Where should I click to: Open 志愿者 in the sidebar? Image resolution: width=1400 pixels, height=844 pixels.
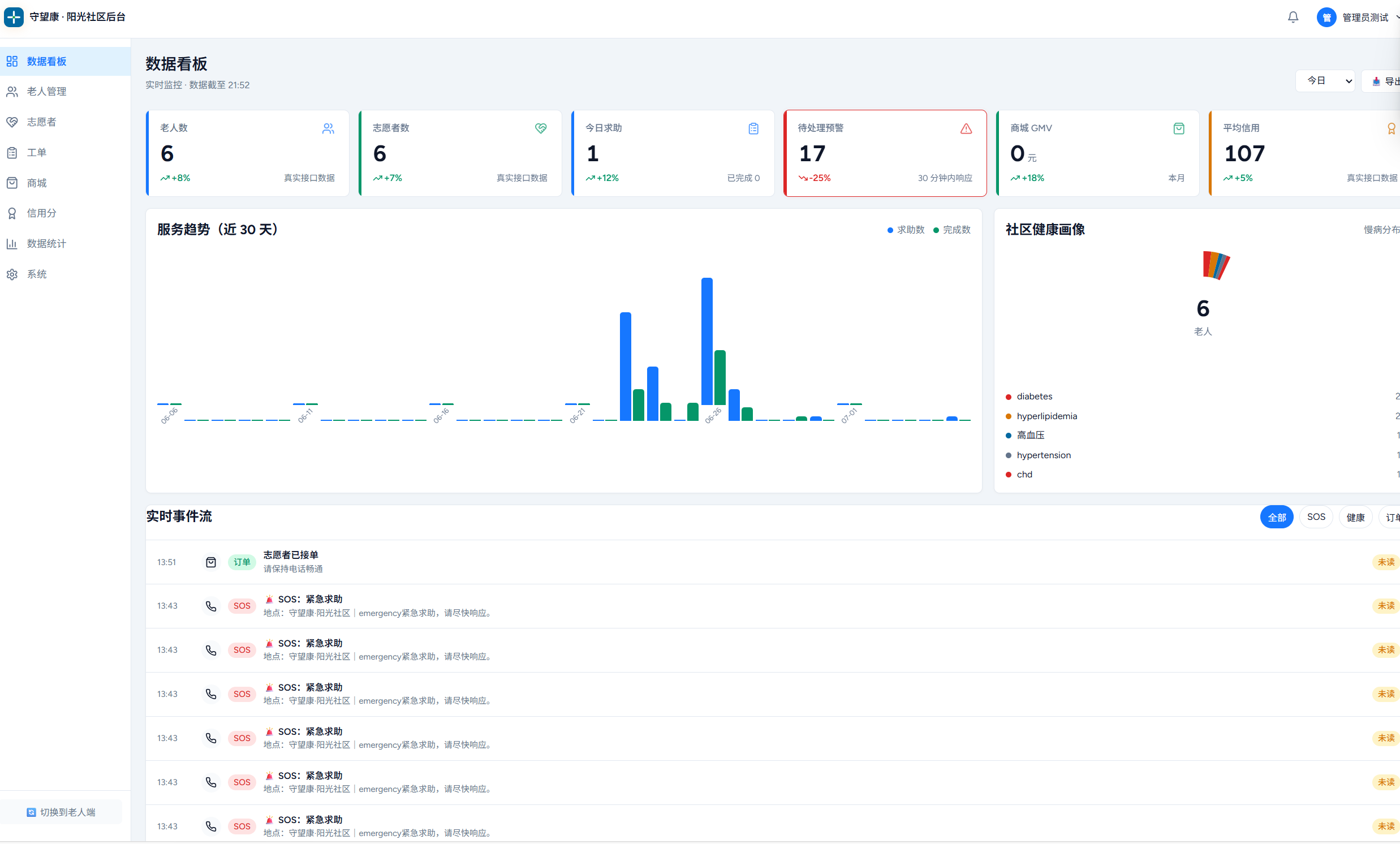tap(66, 122)
